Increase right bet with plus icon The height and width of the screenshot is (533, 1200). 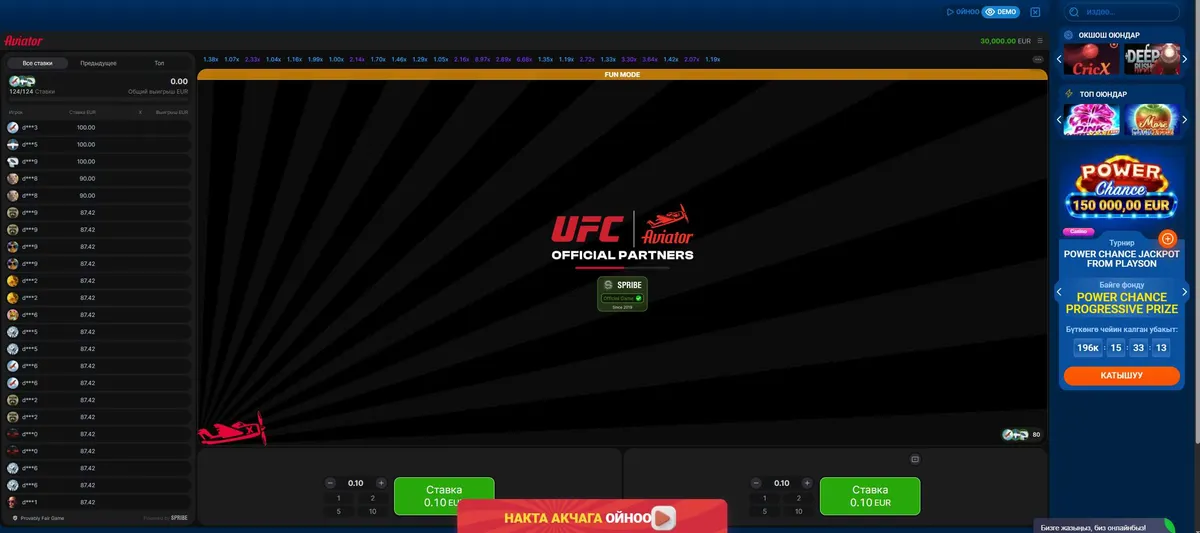807,483
